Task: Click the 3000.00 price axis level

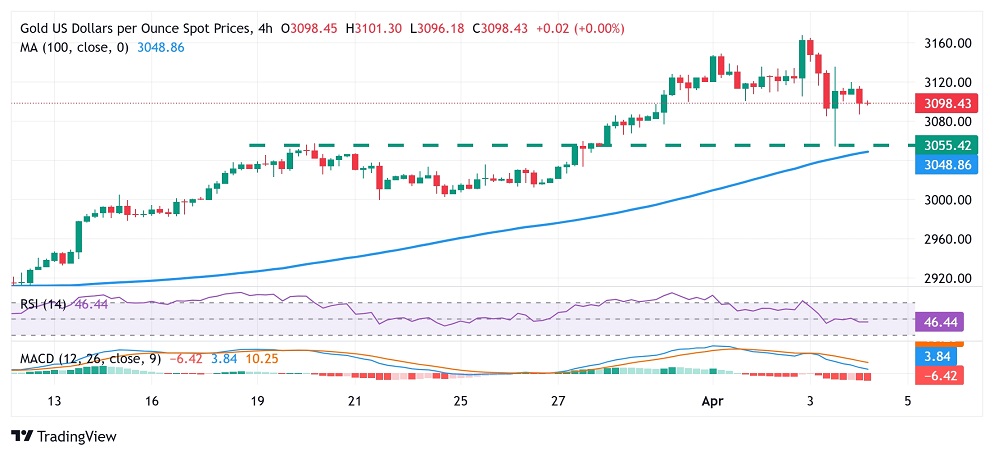Action: 946,200
